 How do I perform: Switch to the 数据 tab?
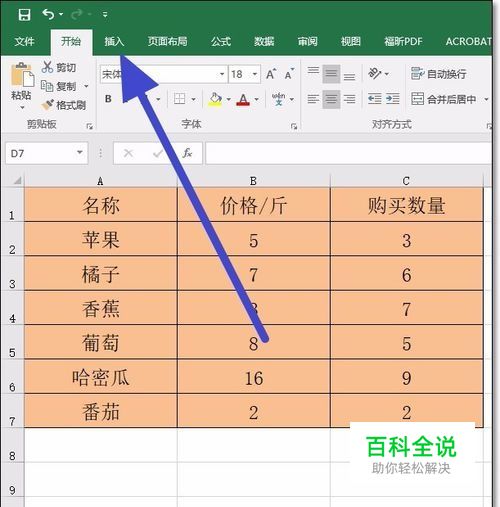pyautogui.click(x=264, y=41)
